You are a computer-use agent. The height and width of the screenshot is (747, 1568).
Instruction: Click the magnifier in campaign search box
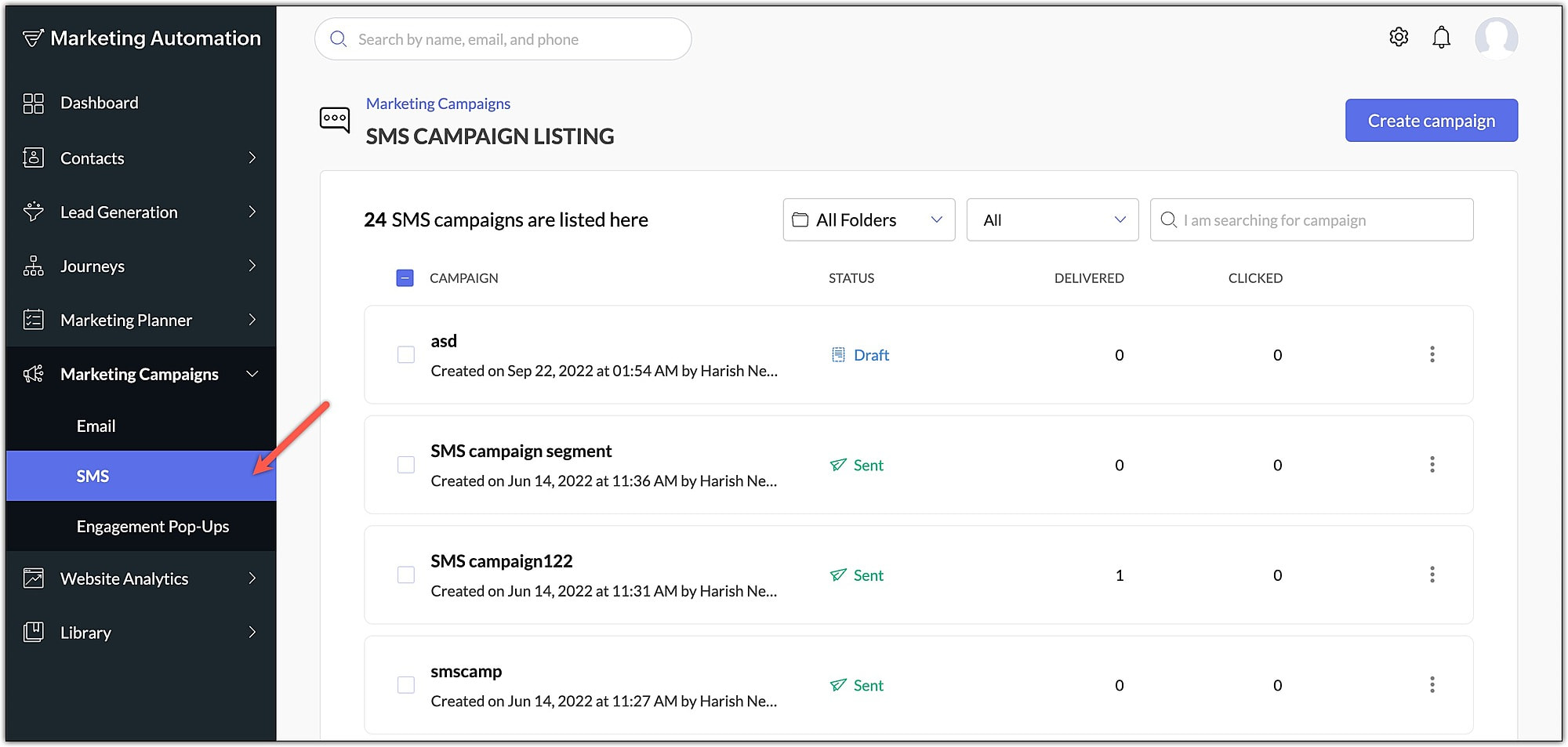coord(1168,220)
